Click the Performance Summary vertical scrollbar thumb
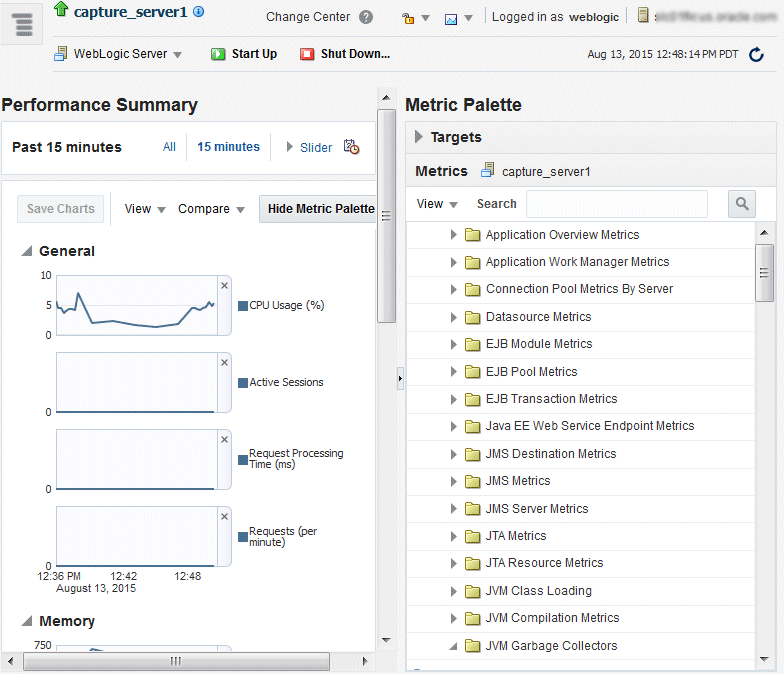Screen dimensions: 784x674 (386, 216)
